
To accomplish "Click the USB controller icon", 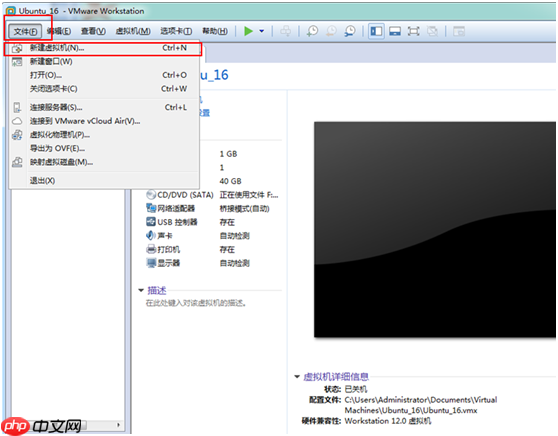I will 151,222.
